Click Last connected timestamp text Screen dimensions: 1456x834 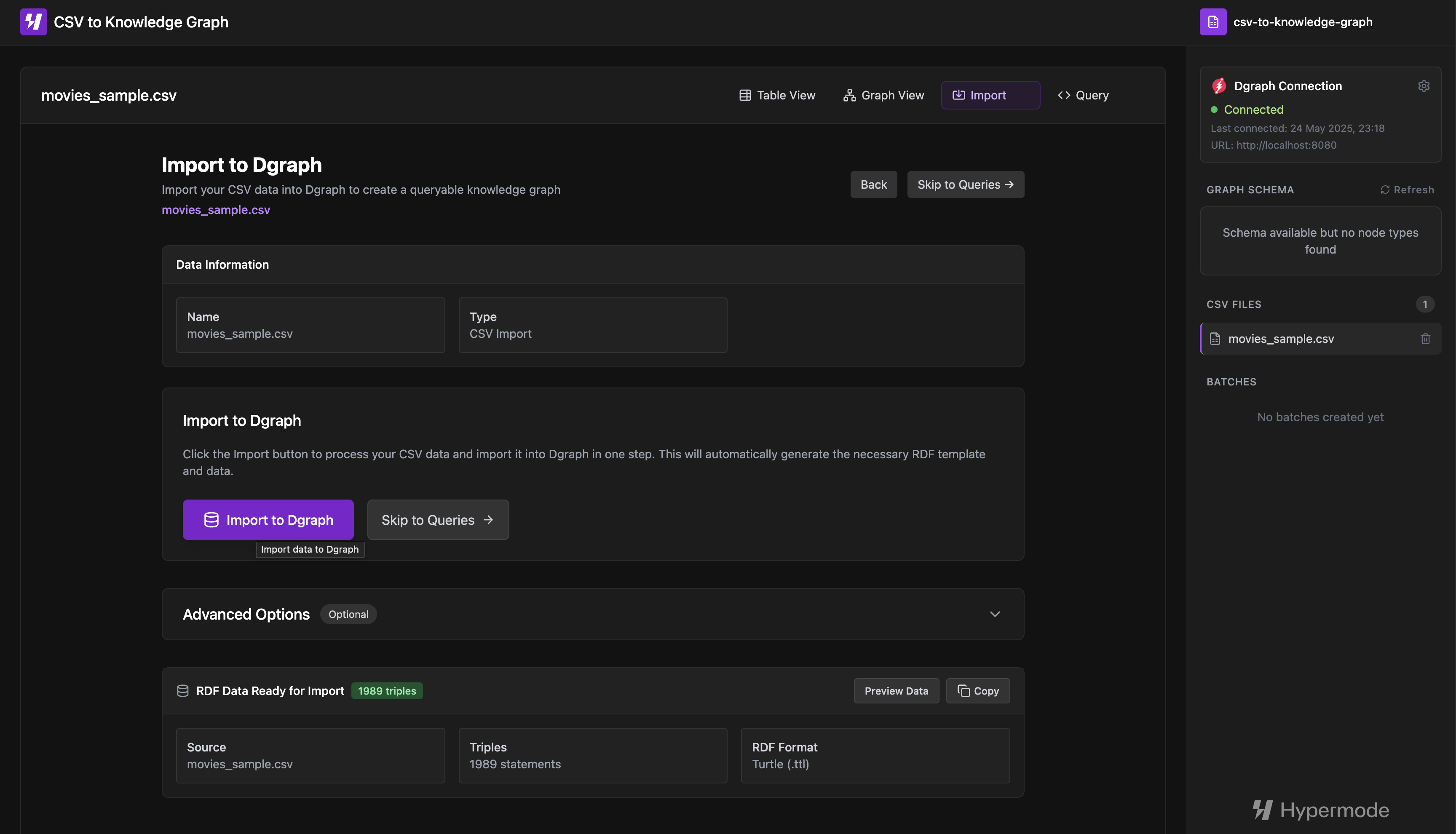coord(1297,128)
